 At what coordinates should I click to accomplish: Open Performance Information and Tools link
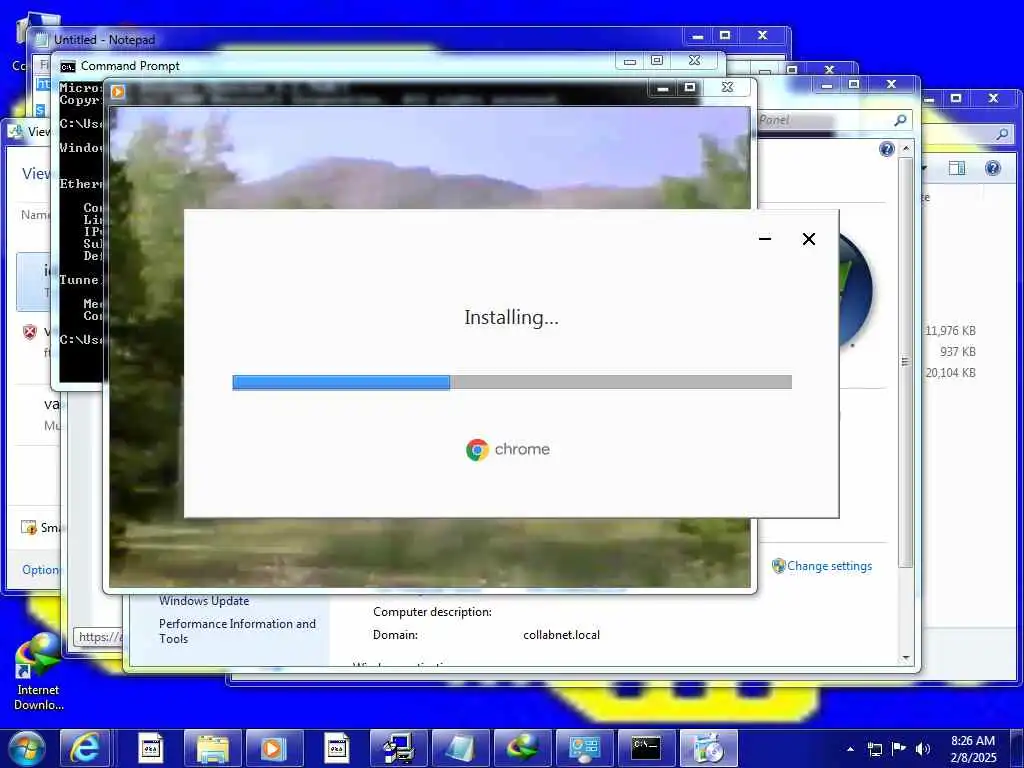238,632
